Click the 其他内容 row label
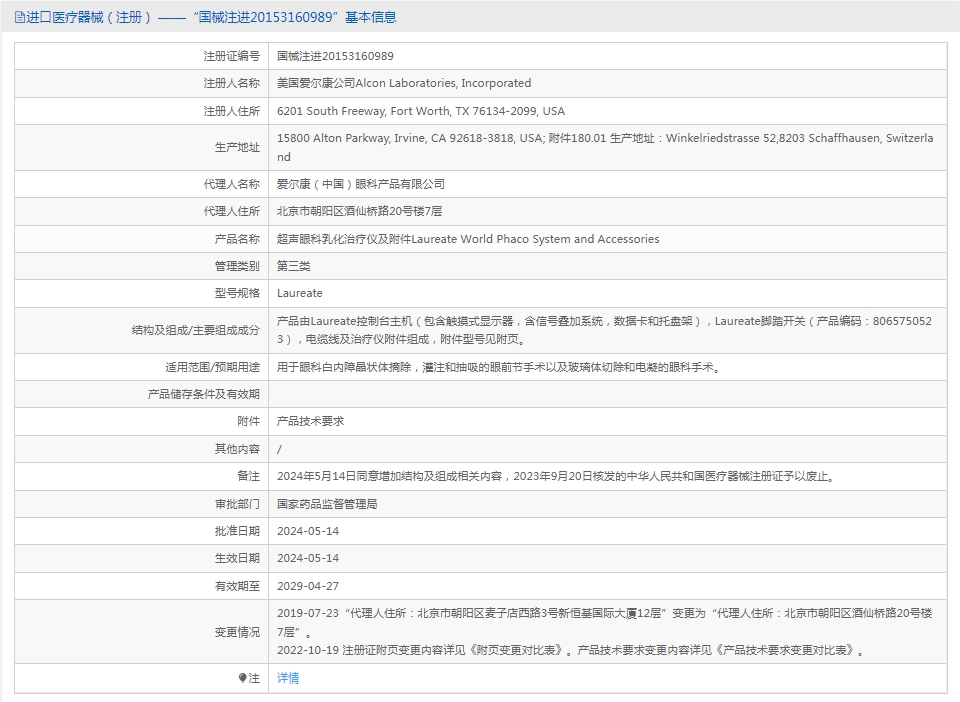 [x=237, y=449]
